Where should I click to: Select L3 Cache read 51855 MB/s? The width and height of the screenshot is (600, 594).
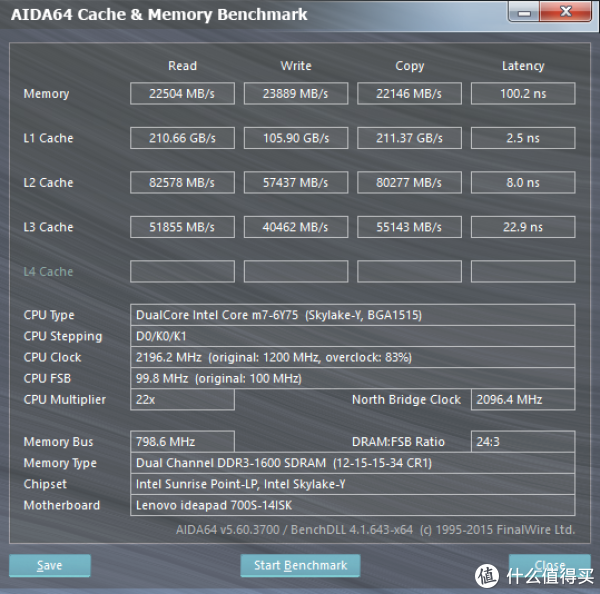[183, 227]
